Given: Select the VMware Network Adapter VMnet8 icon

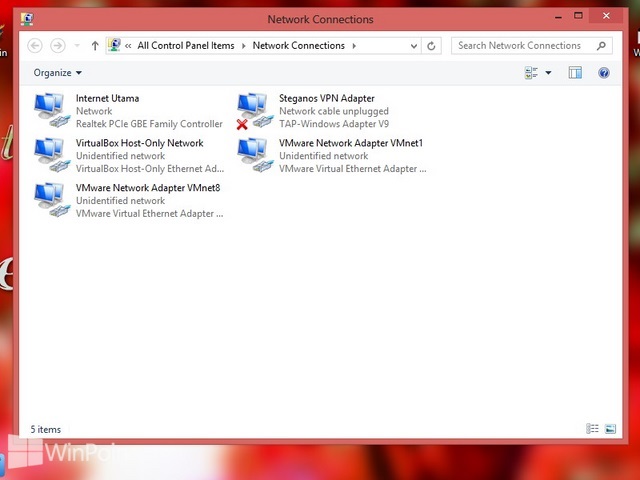Looking at the screenshot, I should 51,200.
